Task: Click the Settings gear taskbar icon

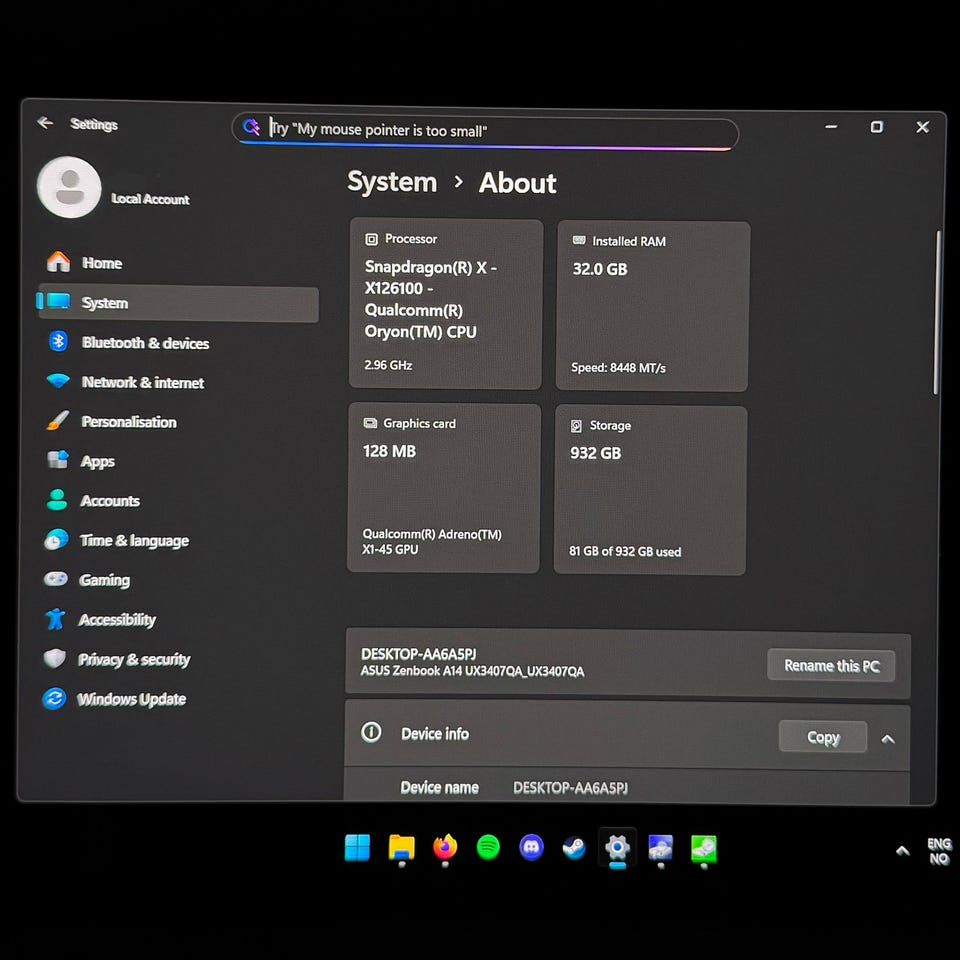Action: point(617,848)
